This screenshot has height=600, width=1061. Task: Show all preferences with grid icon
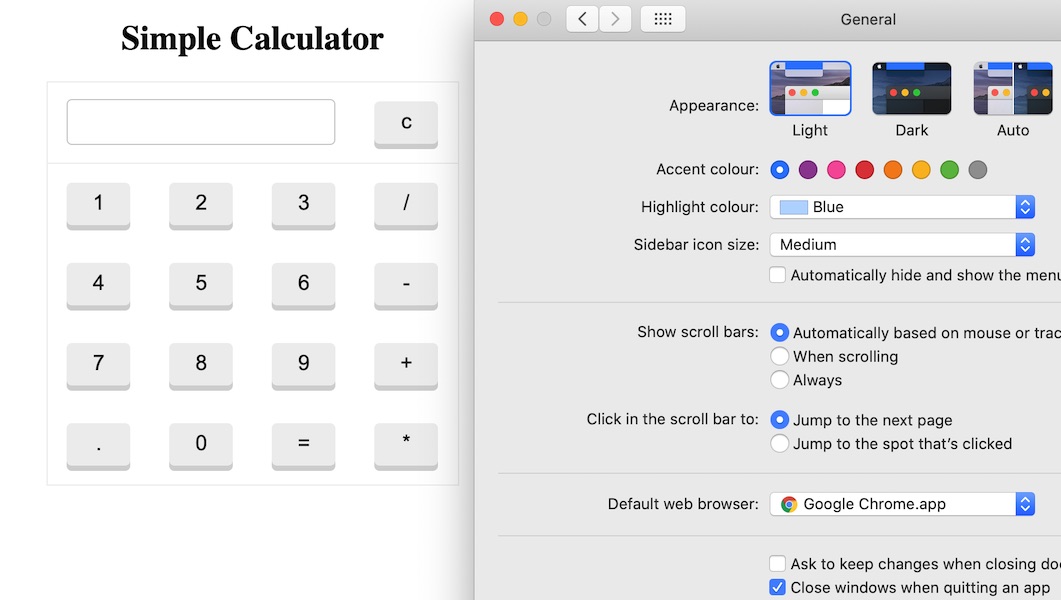point(662,19)
